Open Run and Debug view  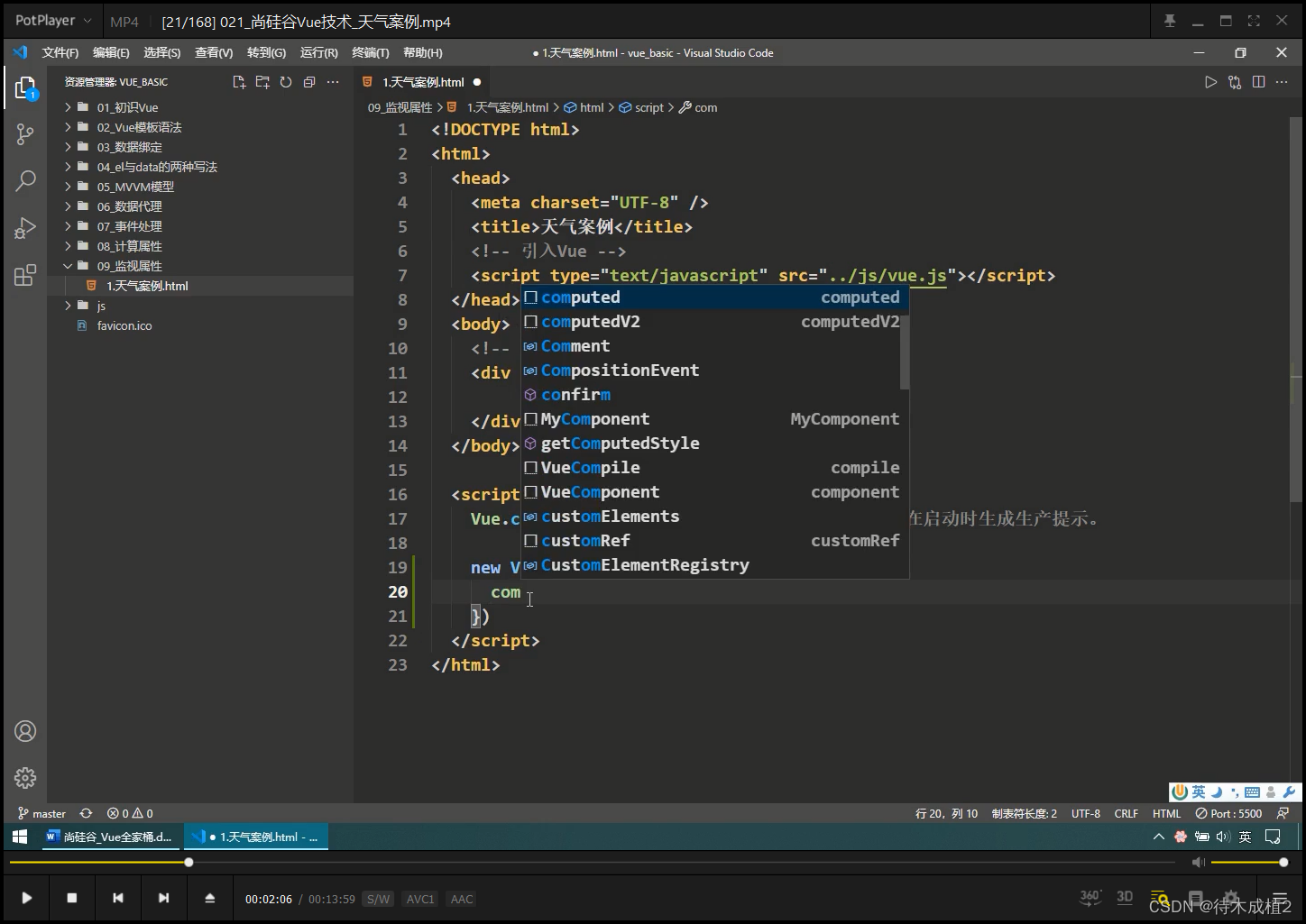coord(25,227)
